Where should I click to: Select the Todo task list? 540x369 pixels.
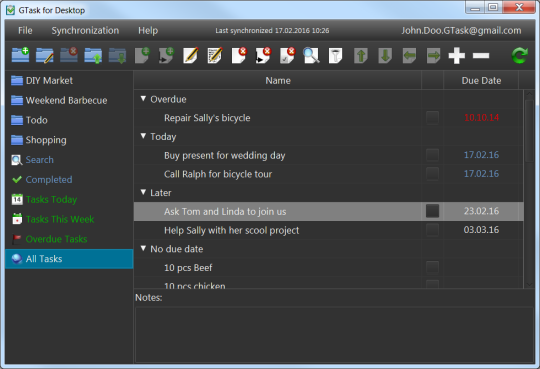click(x=69, y=120)
